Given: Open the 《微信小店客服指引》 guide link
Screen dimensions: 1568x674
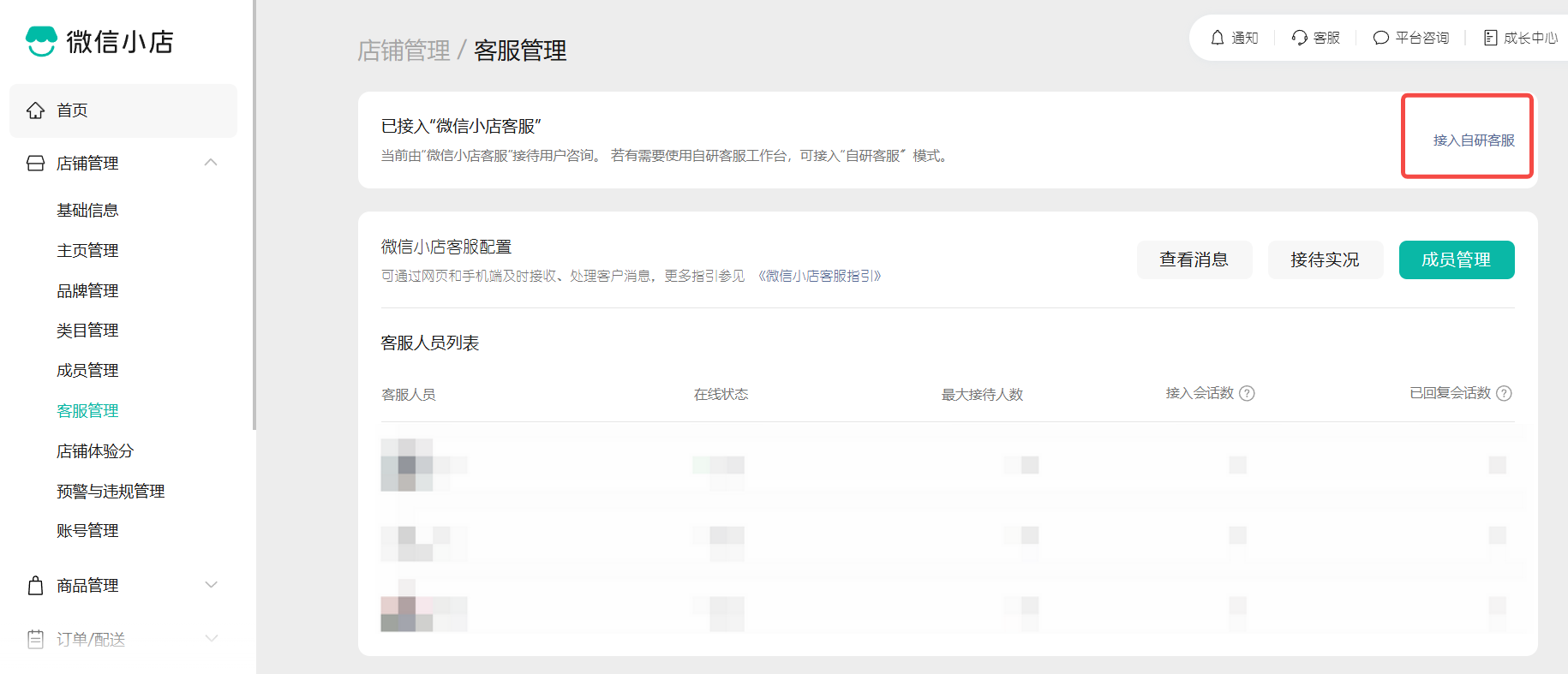Looking at the screenshot, I should coord(820,276).
